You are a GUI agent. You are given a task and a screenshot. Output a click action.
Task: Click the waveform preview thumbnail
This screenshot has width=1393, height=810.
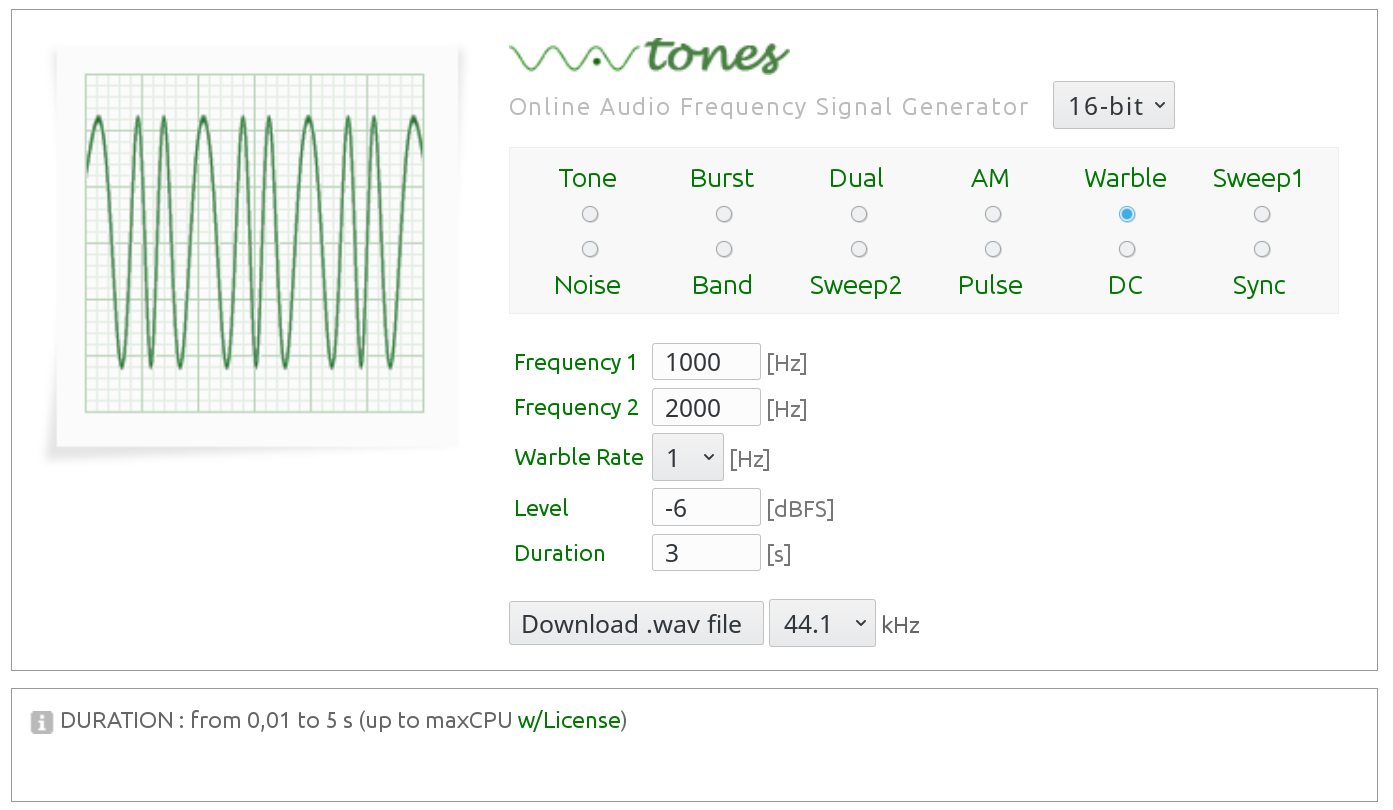[x=255, y=245]
